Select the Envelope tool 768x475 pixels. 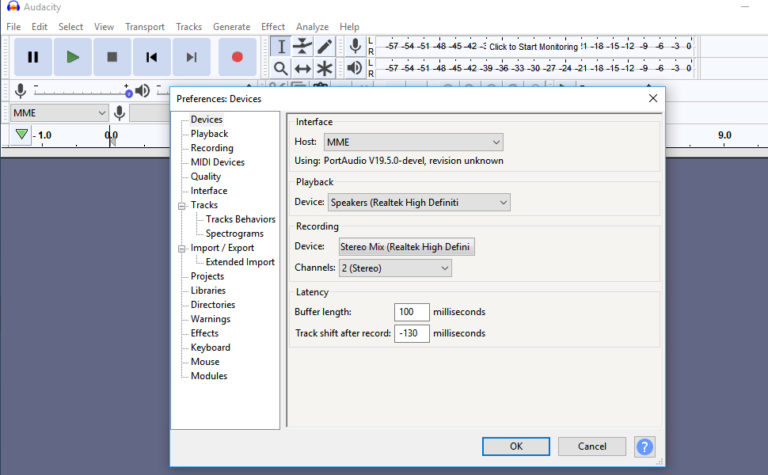[303, 47]
